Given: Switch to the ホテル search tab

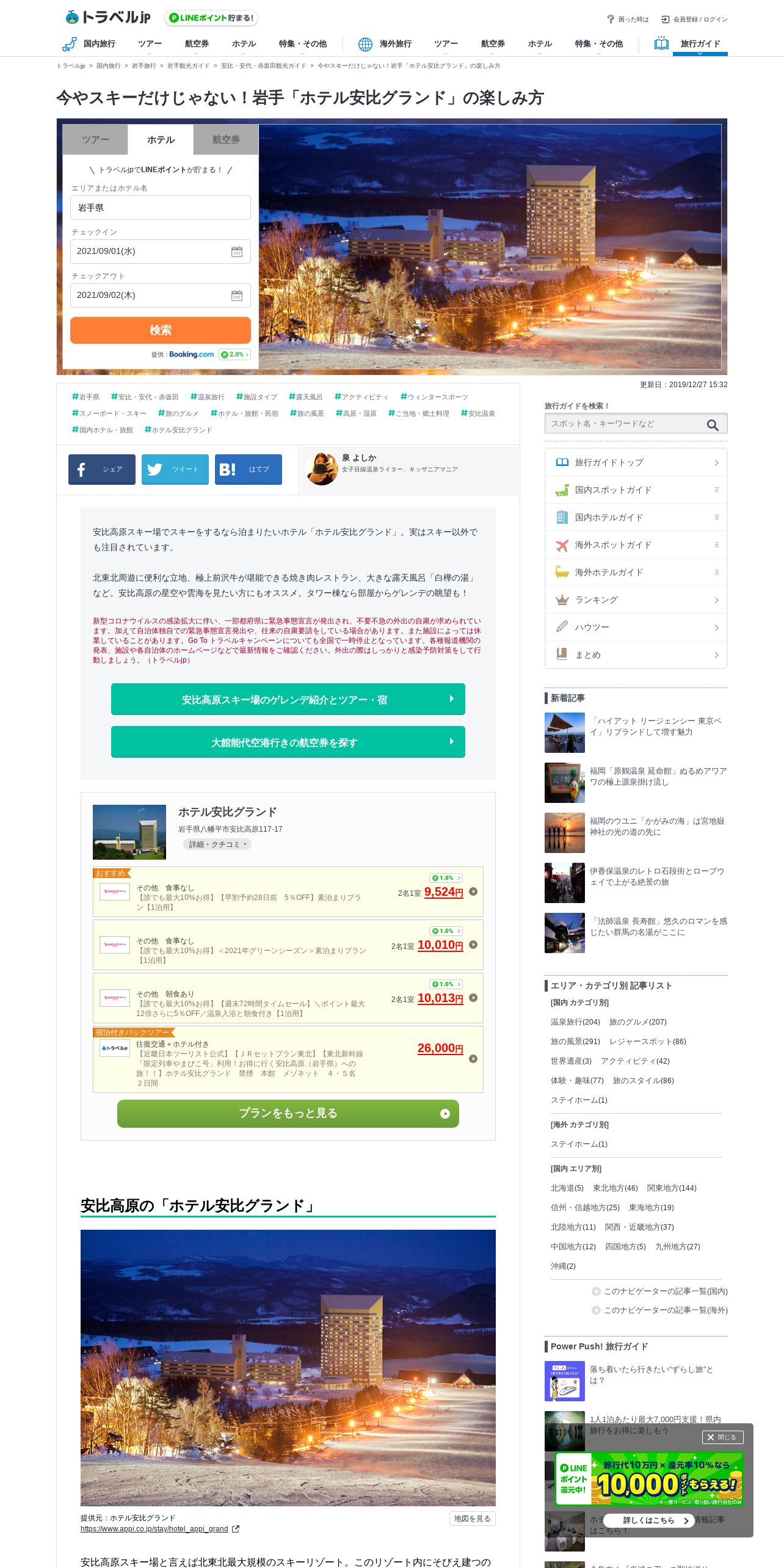Looking at the screenshot, I should pyautogui.click(x=161, y=140).
